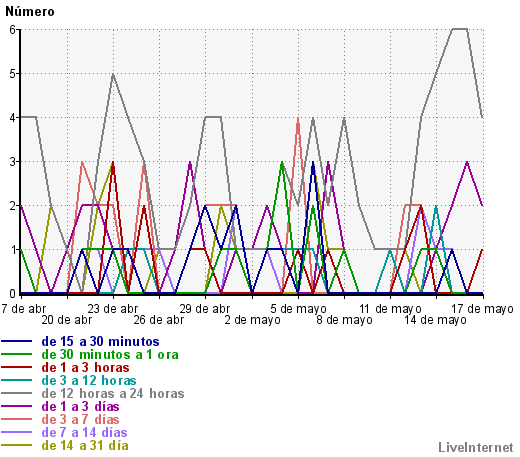This screenshot has width=520, height=457.
Task: Click the light purple legend line swatch
Action: pyautogui.click(x=17, y=432)
